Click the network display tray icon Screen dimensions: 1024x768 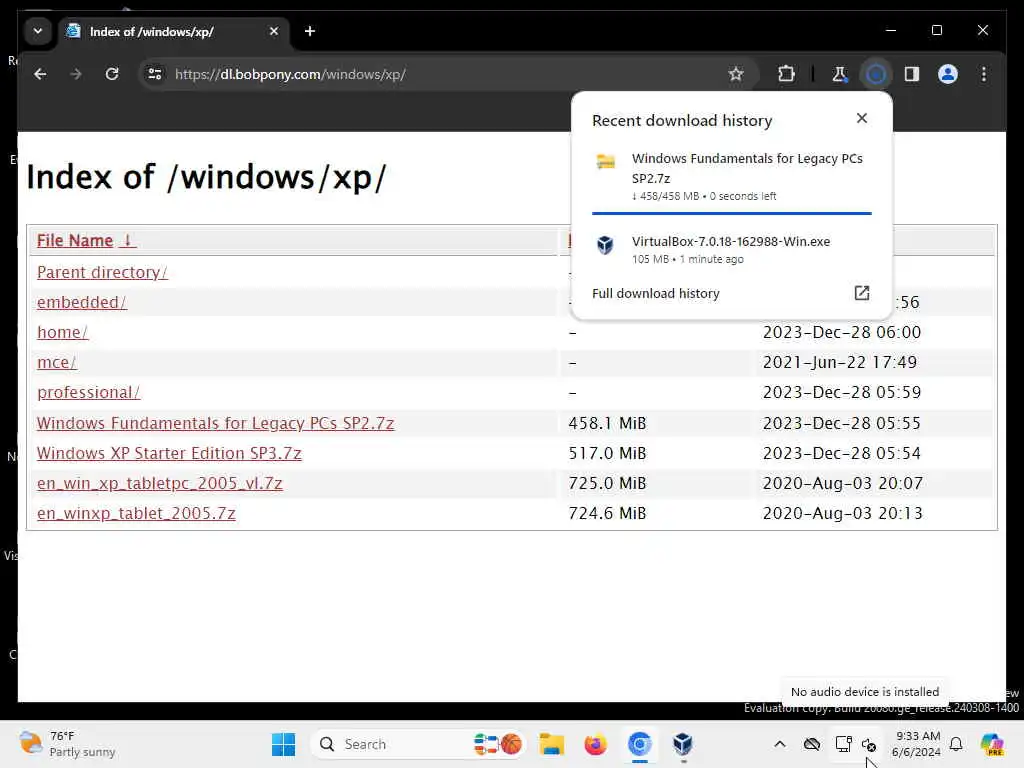[x=843, y=744]
